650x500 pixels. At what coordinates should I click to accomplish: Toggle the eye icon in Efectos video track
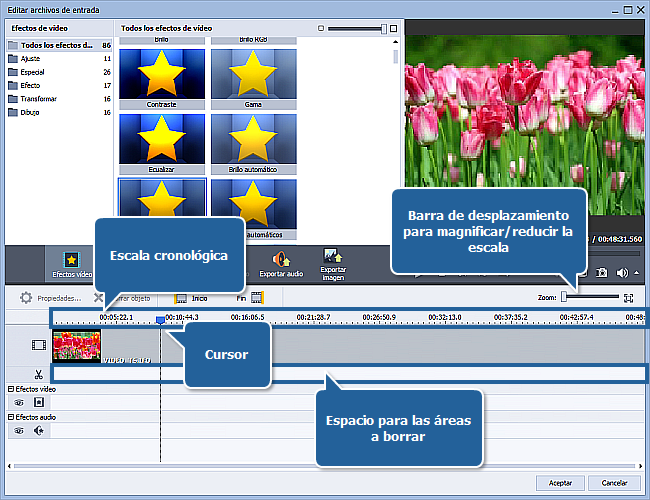pyautogui.click(x=18, y=402)
